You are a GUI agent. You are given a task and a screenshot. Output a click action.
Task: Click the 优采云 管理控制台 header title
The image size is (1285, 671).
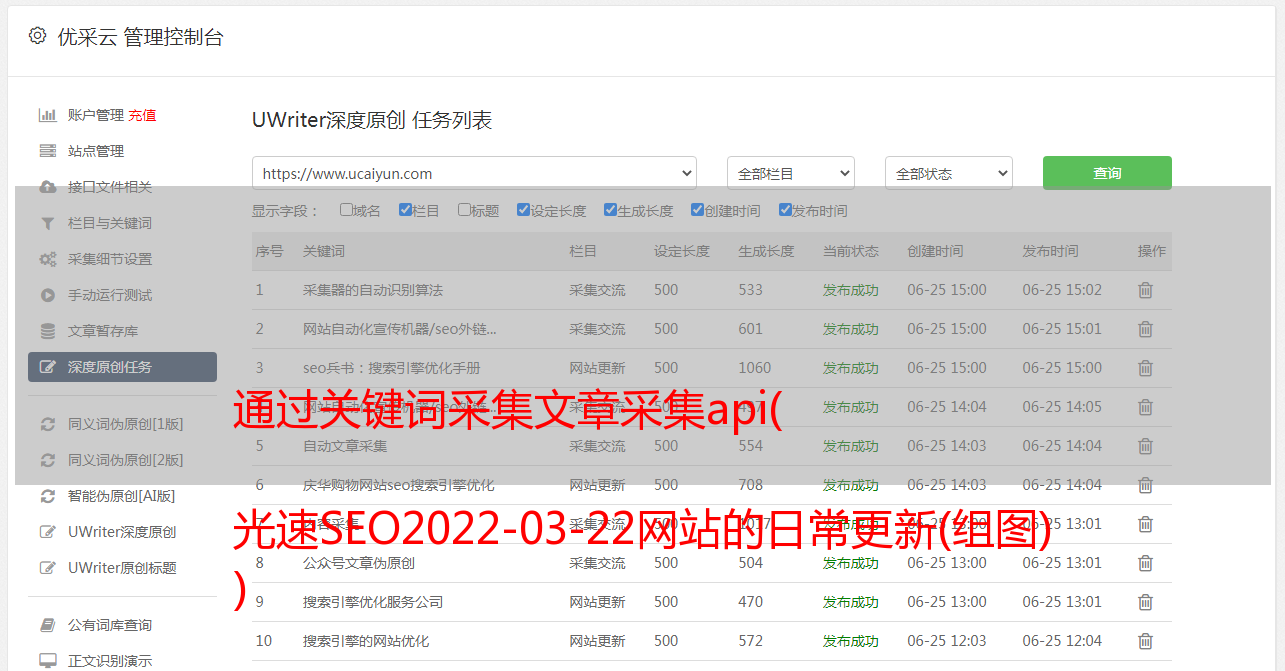[x=140, y=37]
